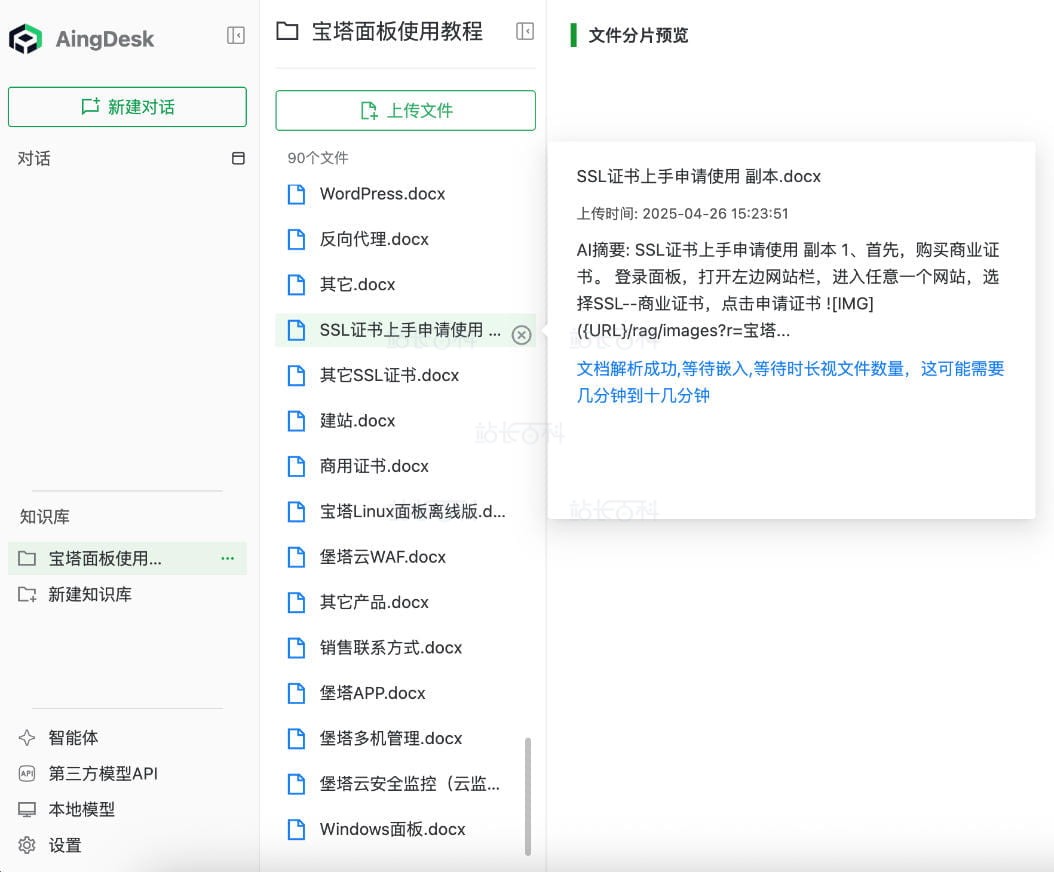Click the monitor icon beside 本地模型
Viewport: 1054px width, 872px height.
[x=27, y=809]
